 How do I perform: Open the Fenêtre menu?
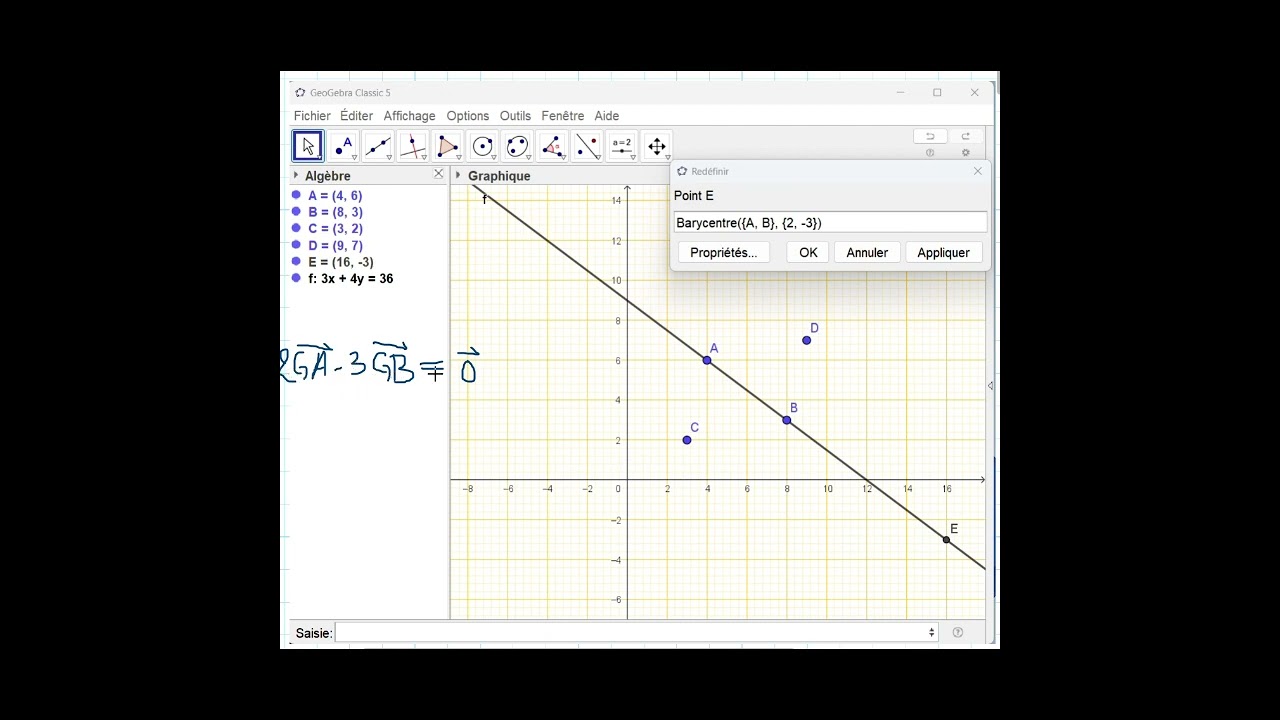pos(562,116)
